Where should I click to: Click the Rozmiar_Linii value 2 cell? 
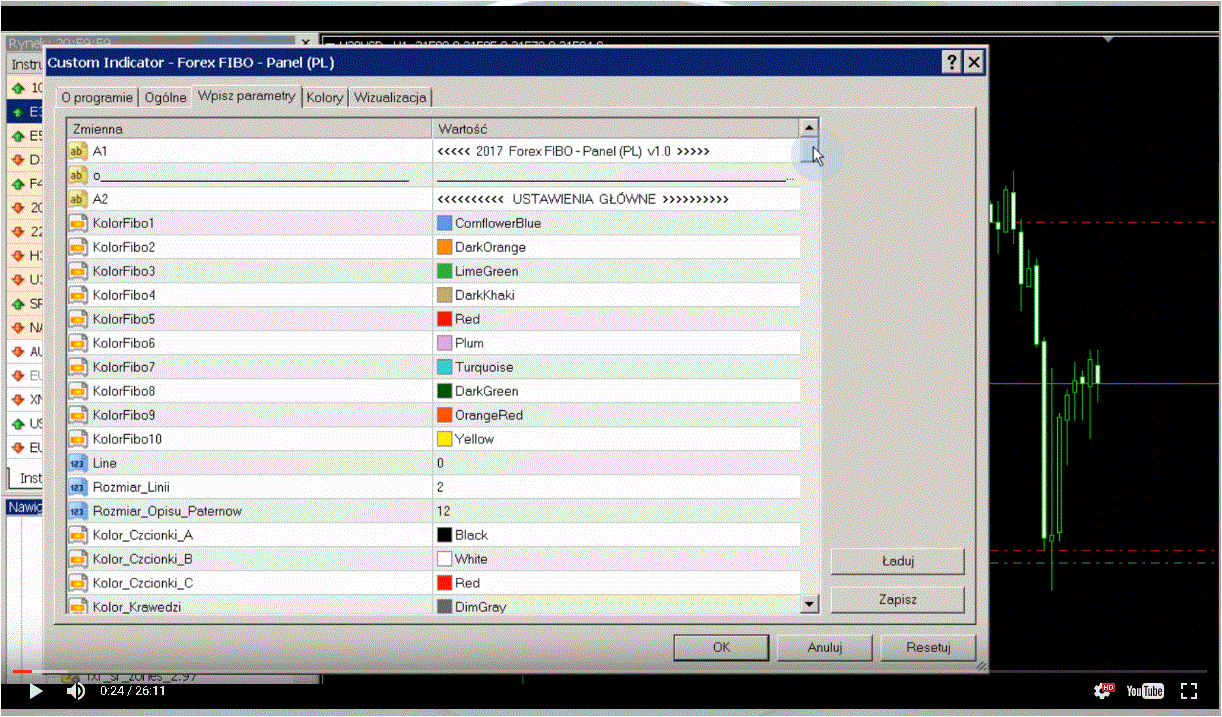(616, 487)
